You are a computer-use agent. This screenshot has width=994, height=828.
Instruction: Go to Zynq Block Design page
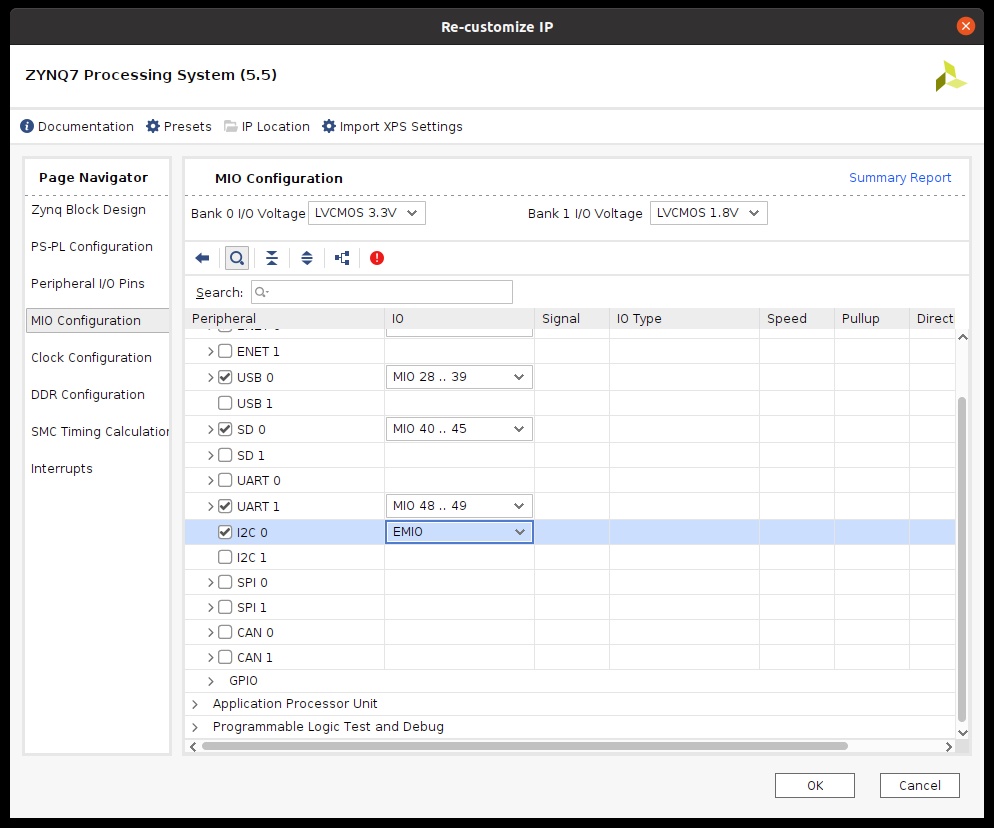[x=89, y=210]
